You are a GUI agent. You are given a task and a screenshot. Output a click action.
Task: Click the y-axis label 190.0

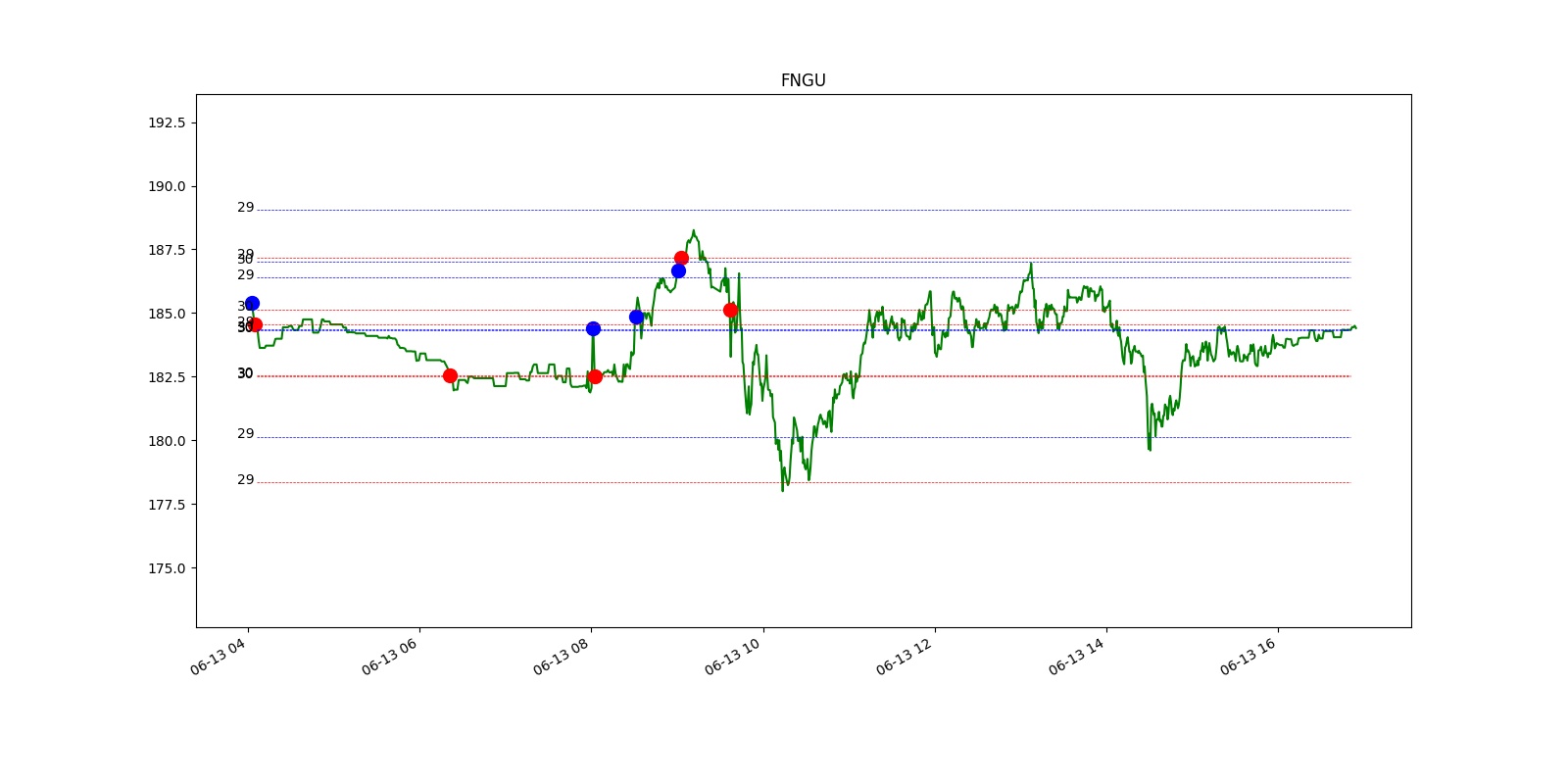[x=167, y=186]
